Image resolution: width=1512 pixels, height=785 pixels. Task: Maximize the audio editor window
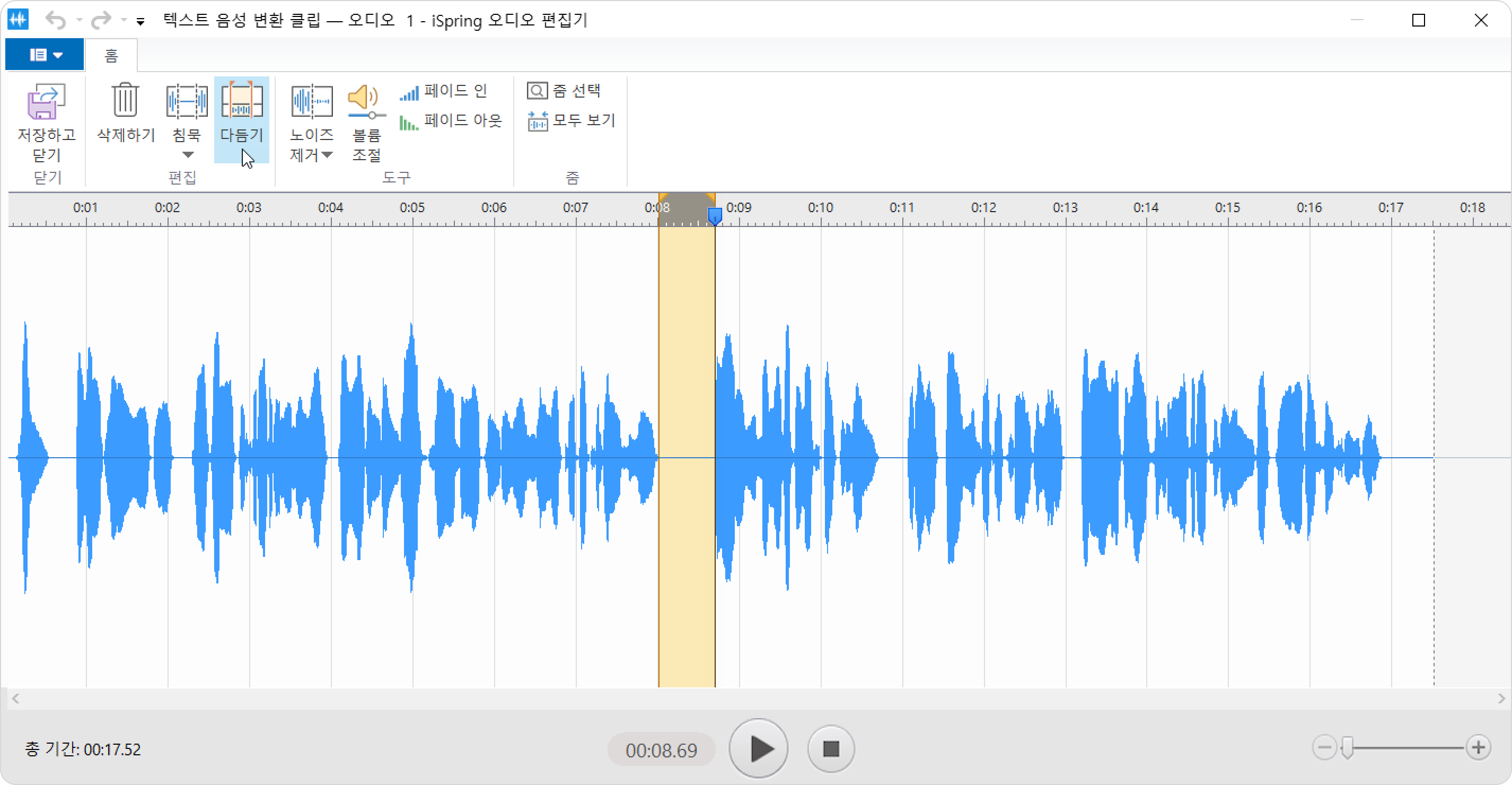1419,21
